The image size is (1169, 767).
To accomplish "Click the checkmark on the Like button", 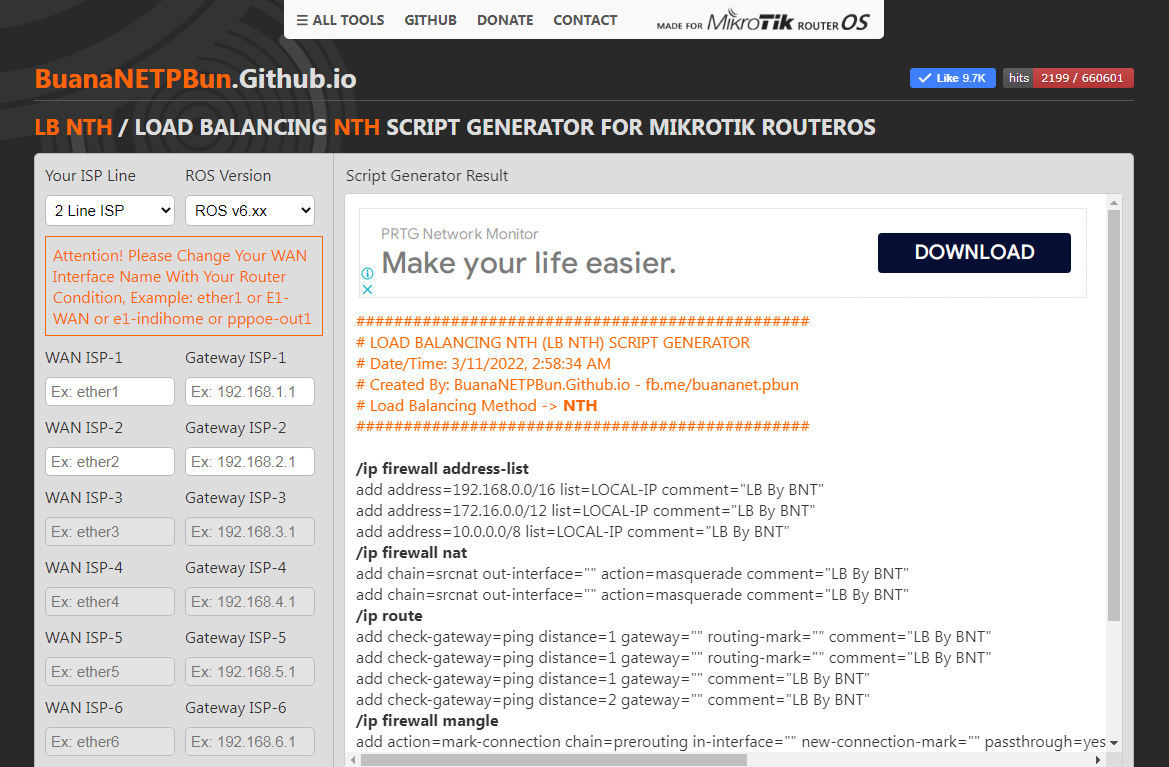I will tap(925, 77).
